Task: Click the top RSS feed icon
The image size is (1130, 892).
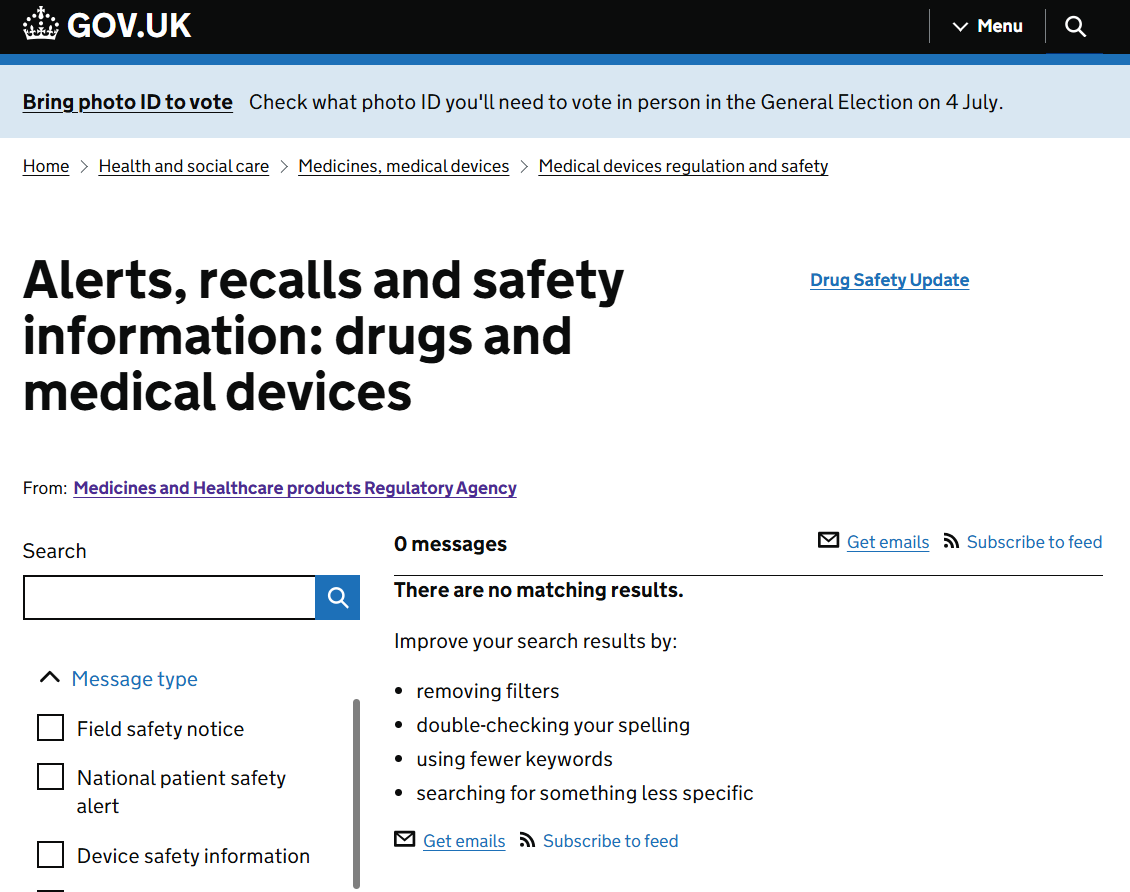Action: (951, 541)
